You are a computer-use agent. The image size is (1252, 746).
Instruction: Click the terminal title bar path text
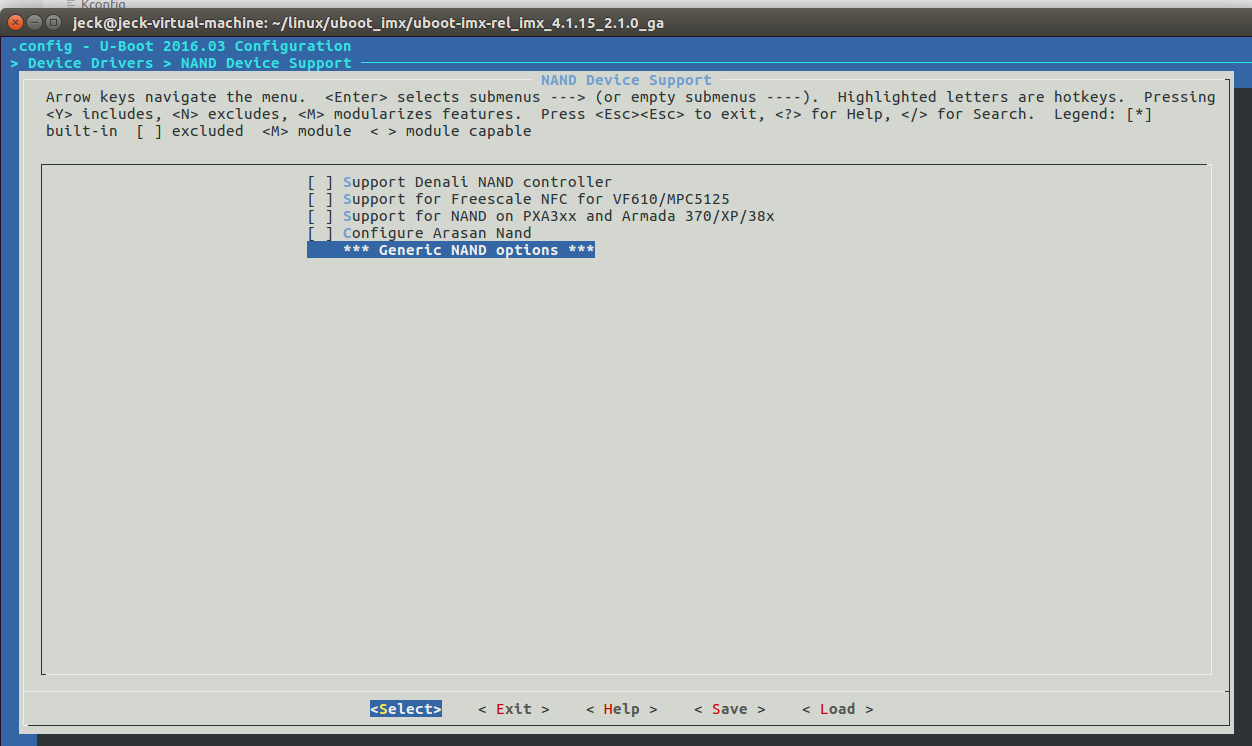tap(368, 22)
